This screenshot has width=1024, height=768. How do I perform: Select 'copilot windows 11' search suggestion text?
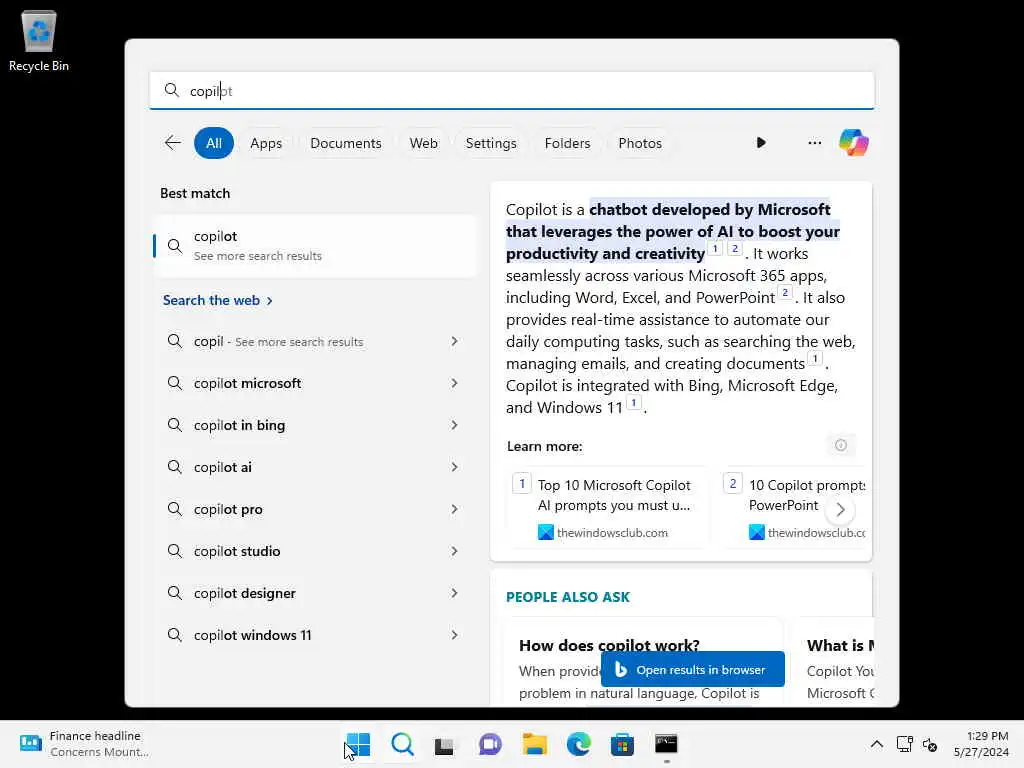(253, 635)
